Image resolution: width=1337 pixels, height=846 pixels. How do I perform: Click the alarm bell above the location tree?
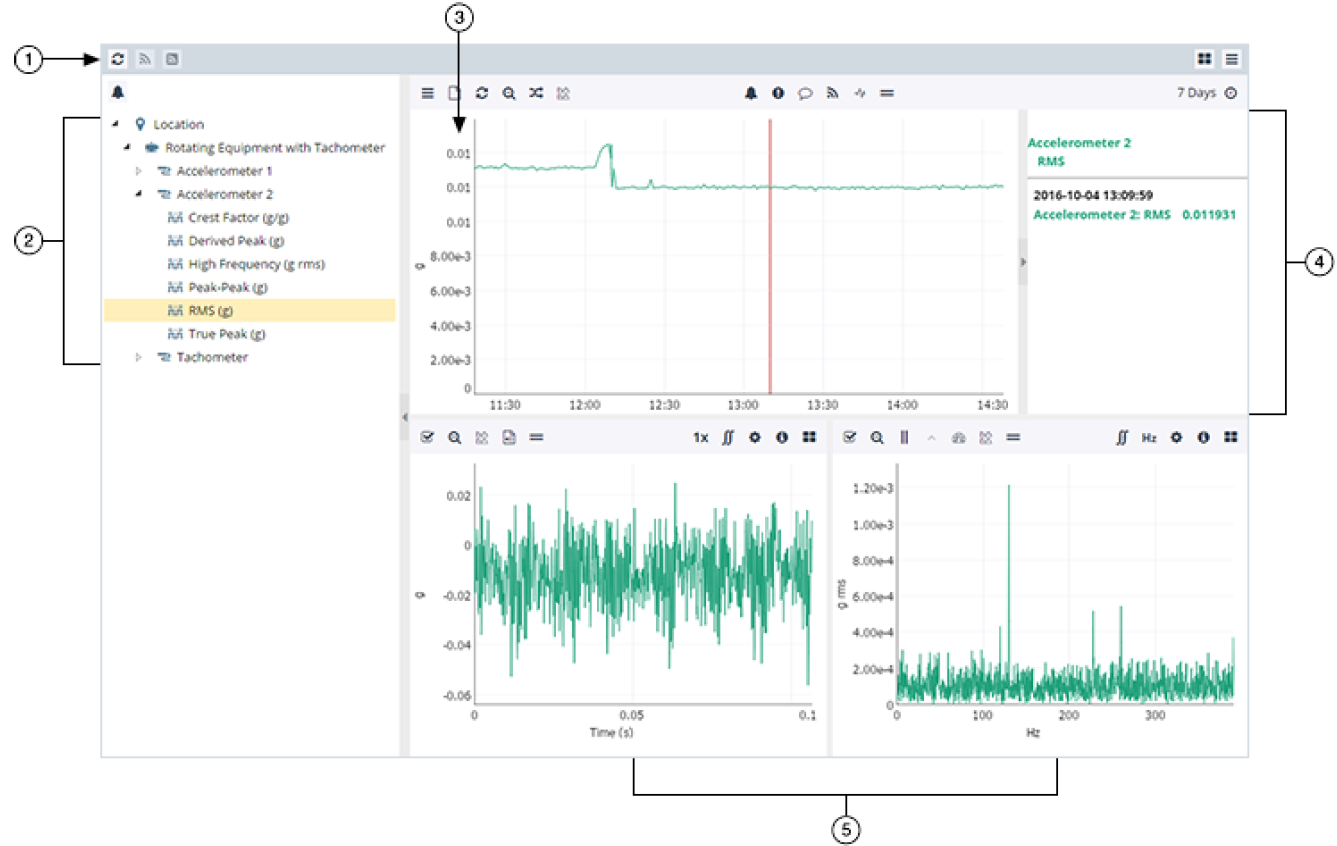(118, 93)
